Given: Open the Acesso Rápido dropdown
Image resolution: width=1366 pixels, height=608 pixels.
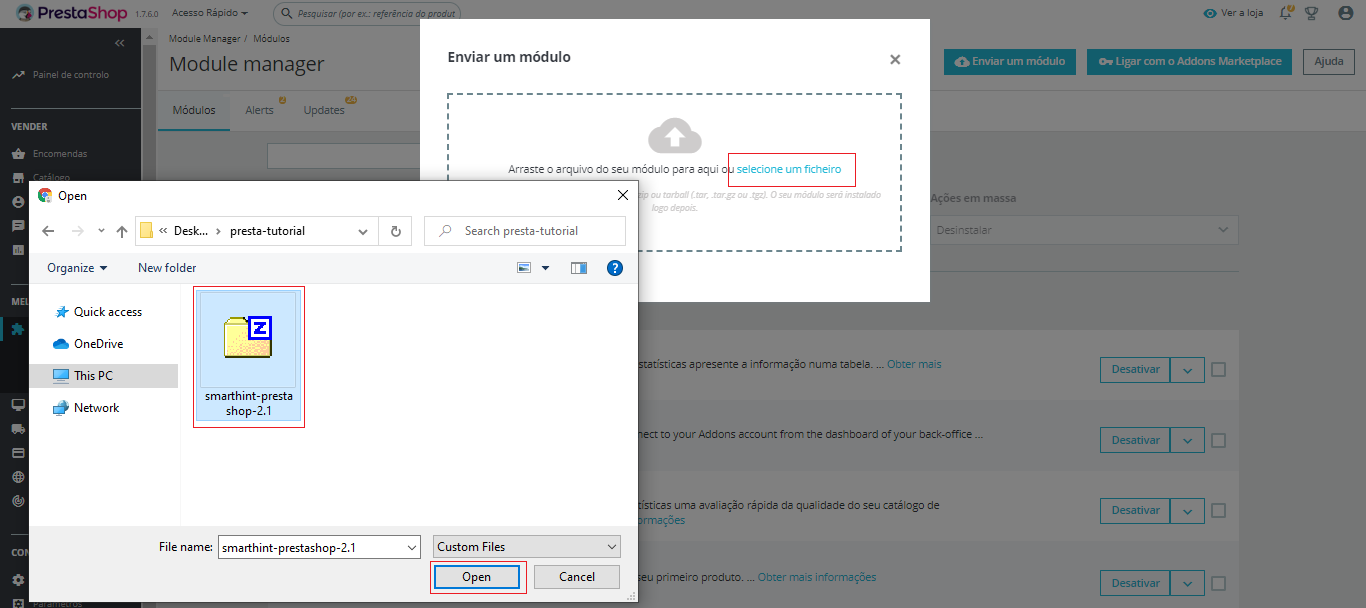Looking at the screenshot, I should point(209,13).
